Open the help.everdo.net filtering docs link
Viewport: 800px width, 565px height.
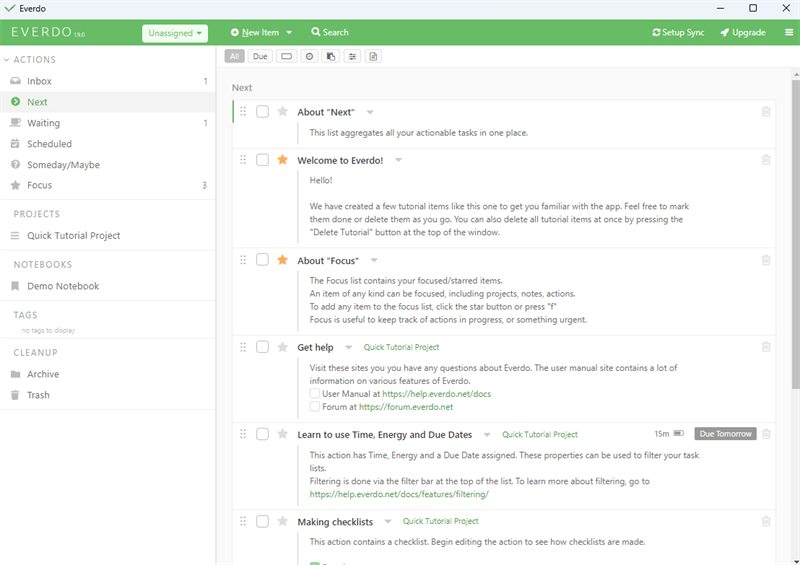(x=399, y=494)
